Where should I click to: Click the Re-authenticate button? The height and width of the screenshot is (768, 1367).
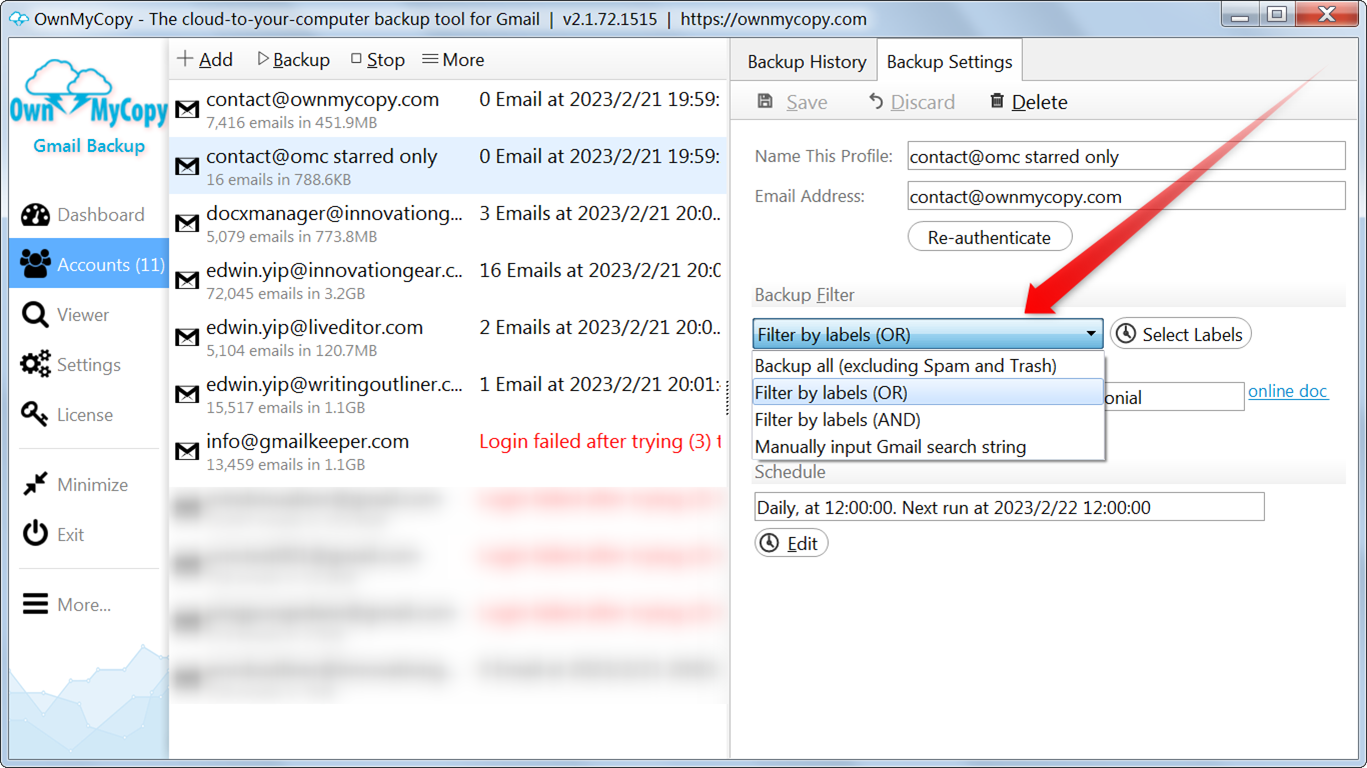coord(989,237)
